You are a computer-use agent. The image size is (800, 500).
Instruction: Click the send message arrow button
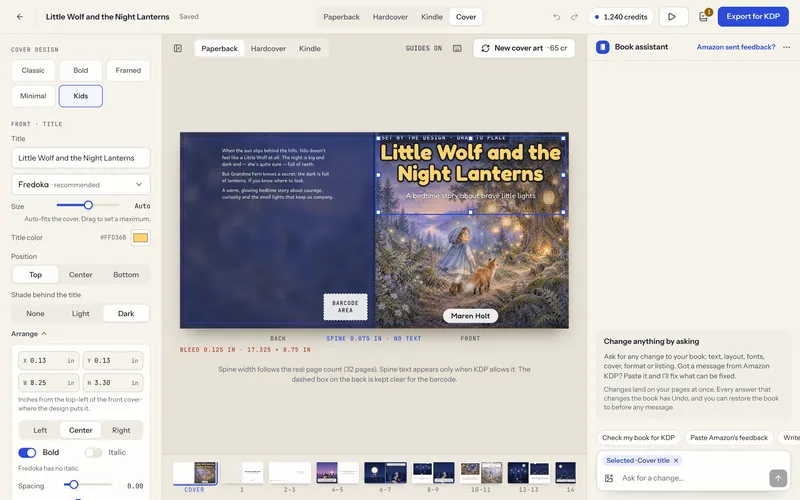pos(778,478)
